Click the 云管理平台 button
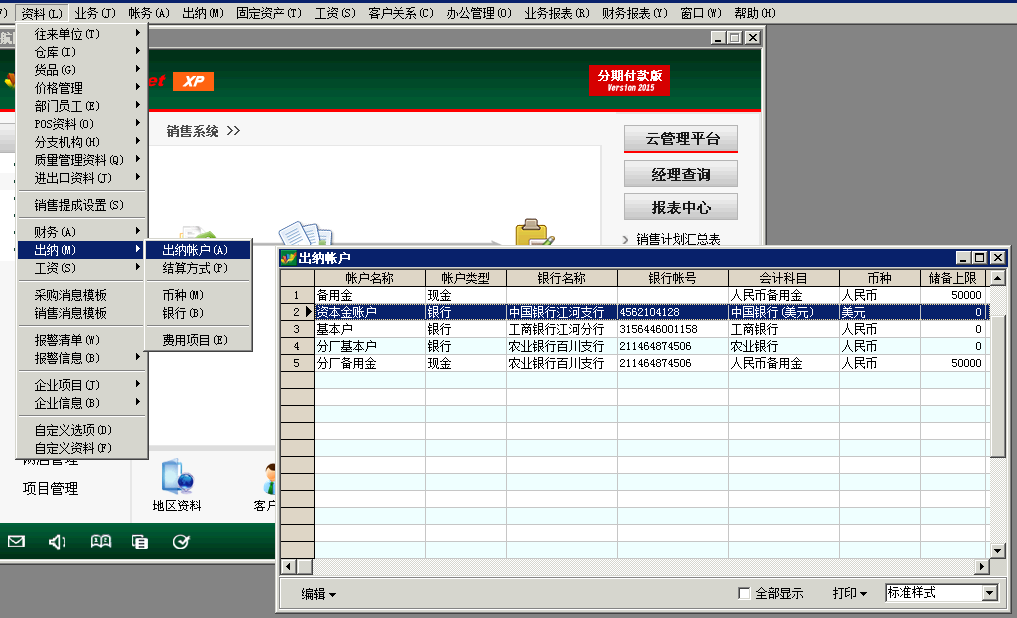 coord(681,139)
